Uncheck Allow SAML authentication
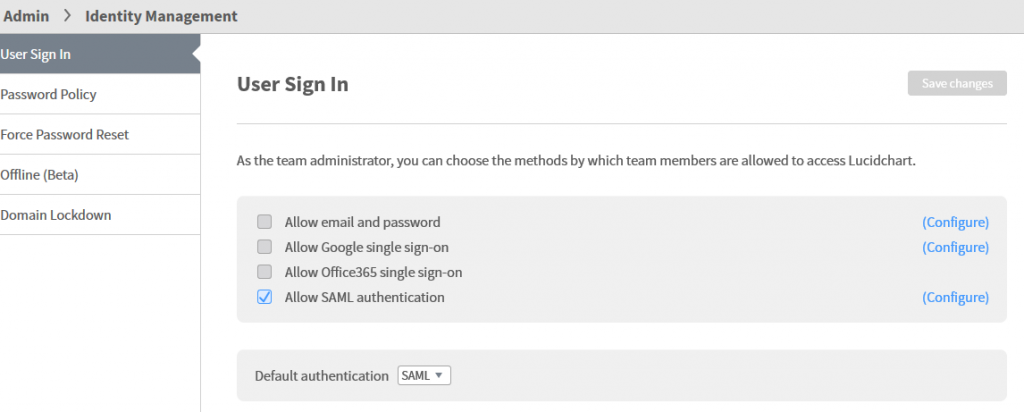The image size is (1024, 412). click(x=264, y=297)
